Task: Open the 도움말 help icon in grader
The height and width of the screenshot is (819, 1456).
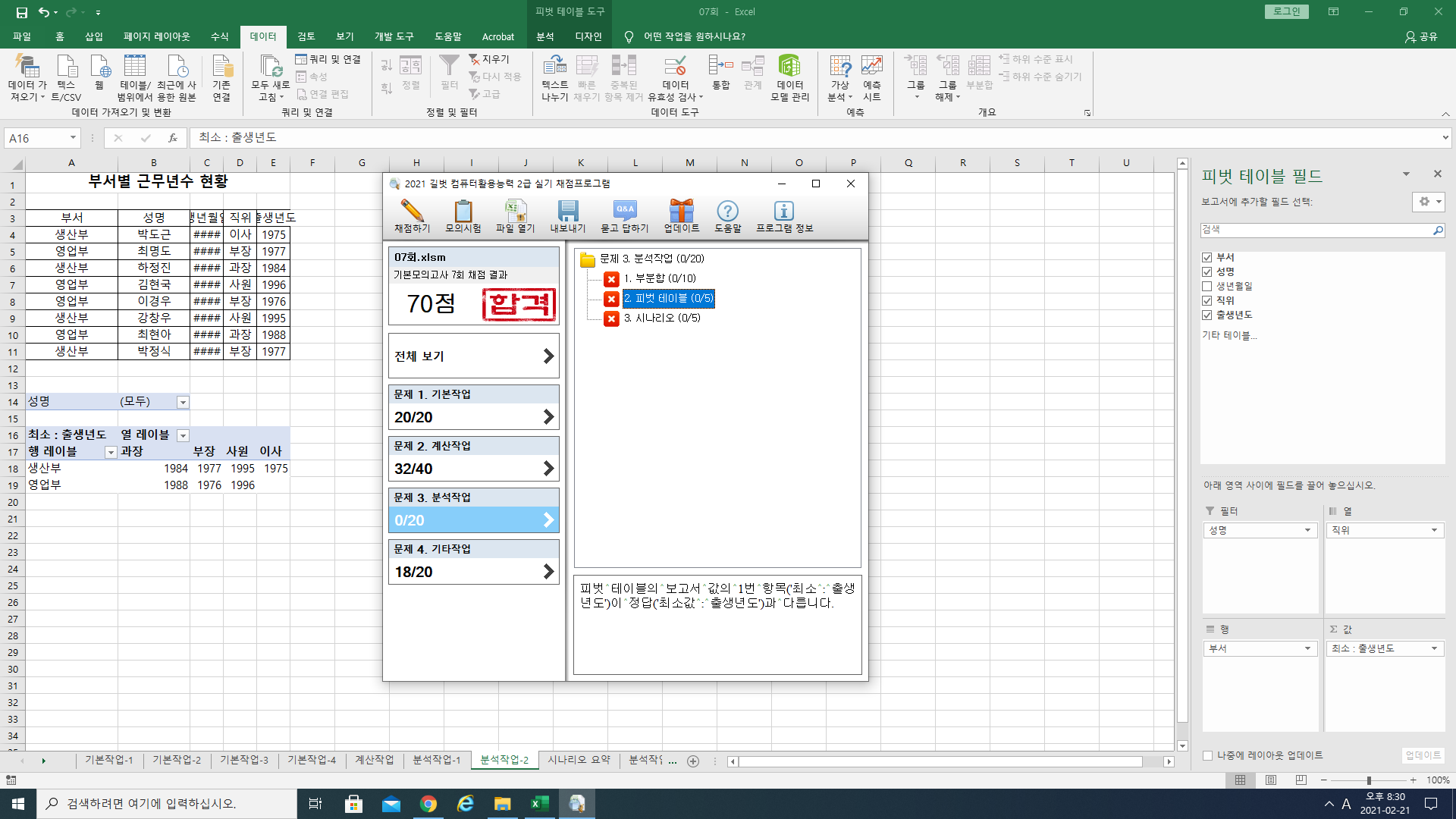Action: point(727,215)
